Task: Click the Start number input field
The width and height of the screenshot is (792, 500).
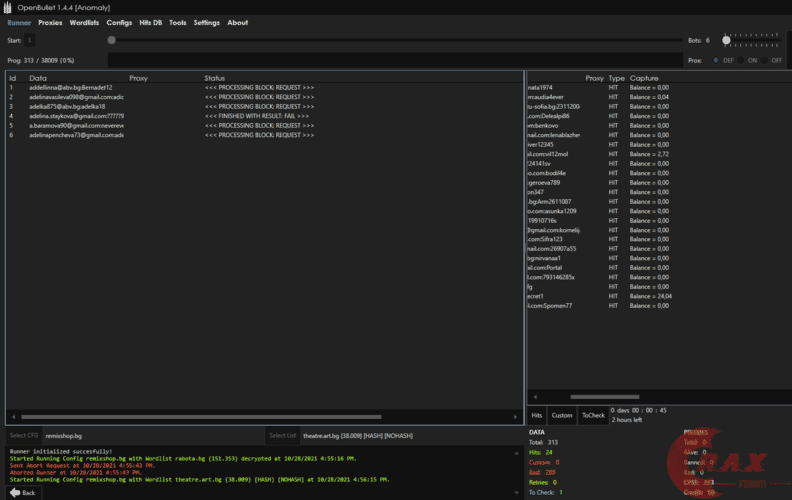Action: pyautogui.click(x=30, y=40)
